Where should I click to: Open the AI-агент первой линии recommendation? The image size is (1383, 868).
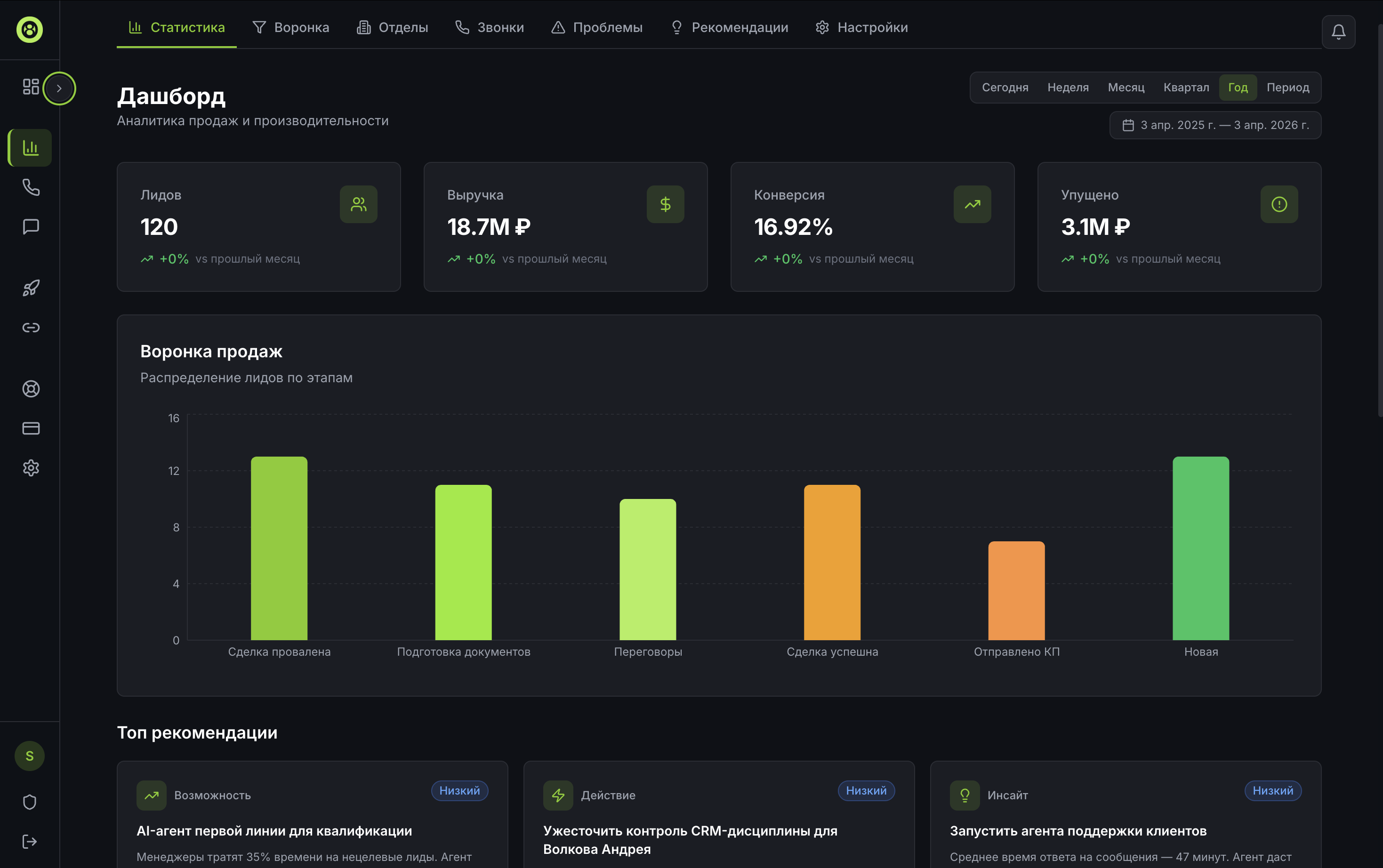coord(274,831)
